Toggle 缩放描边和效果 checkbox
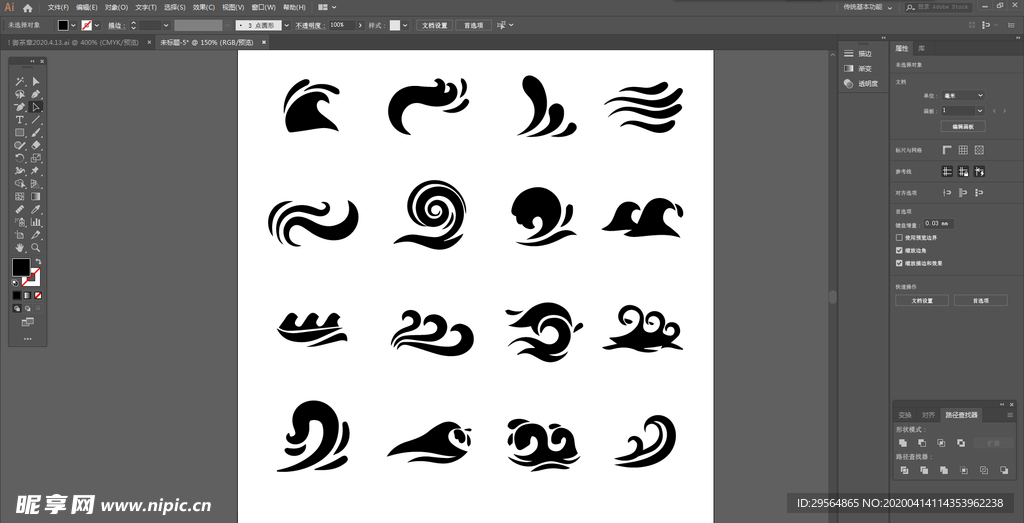Image resolution: width=1024 pixels, height=523 pixels. tap(899, 263)
